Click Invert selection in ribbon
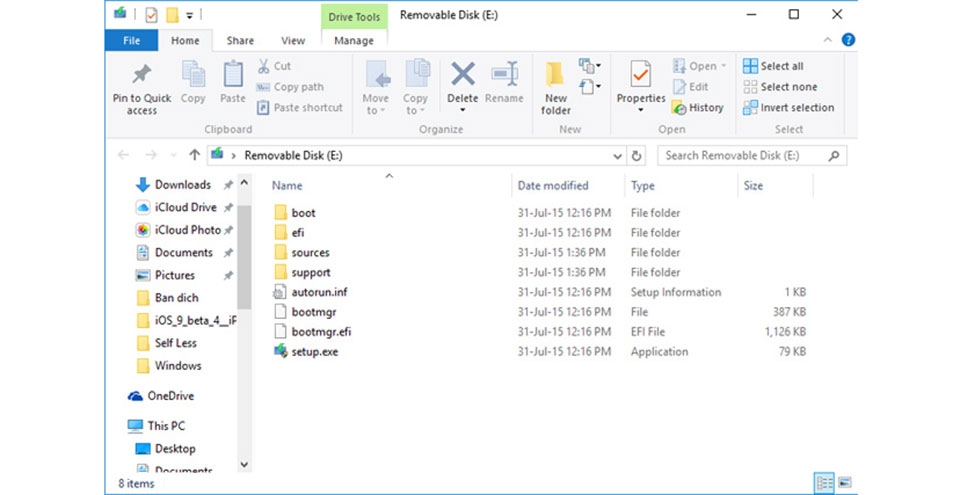 click(789, 108)
